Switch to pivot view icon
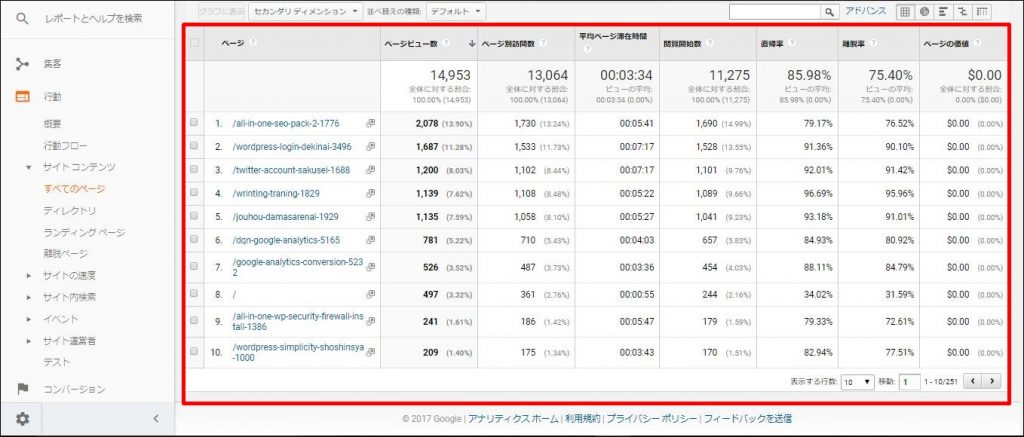The width and height of the screenshot is (1024, 437). pyautogui.click(x=982, y=12)
